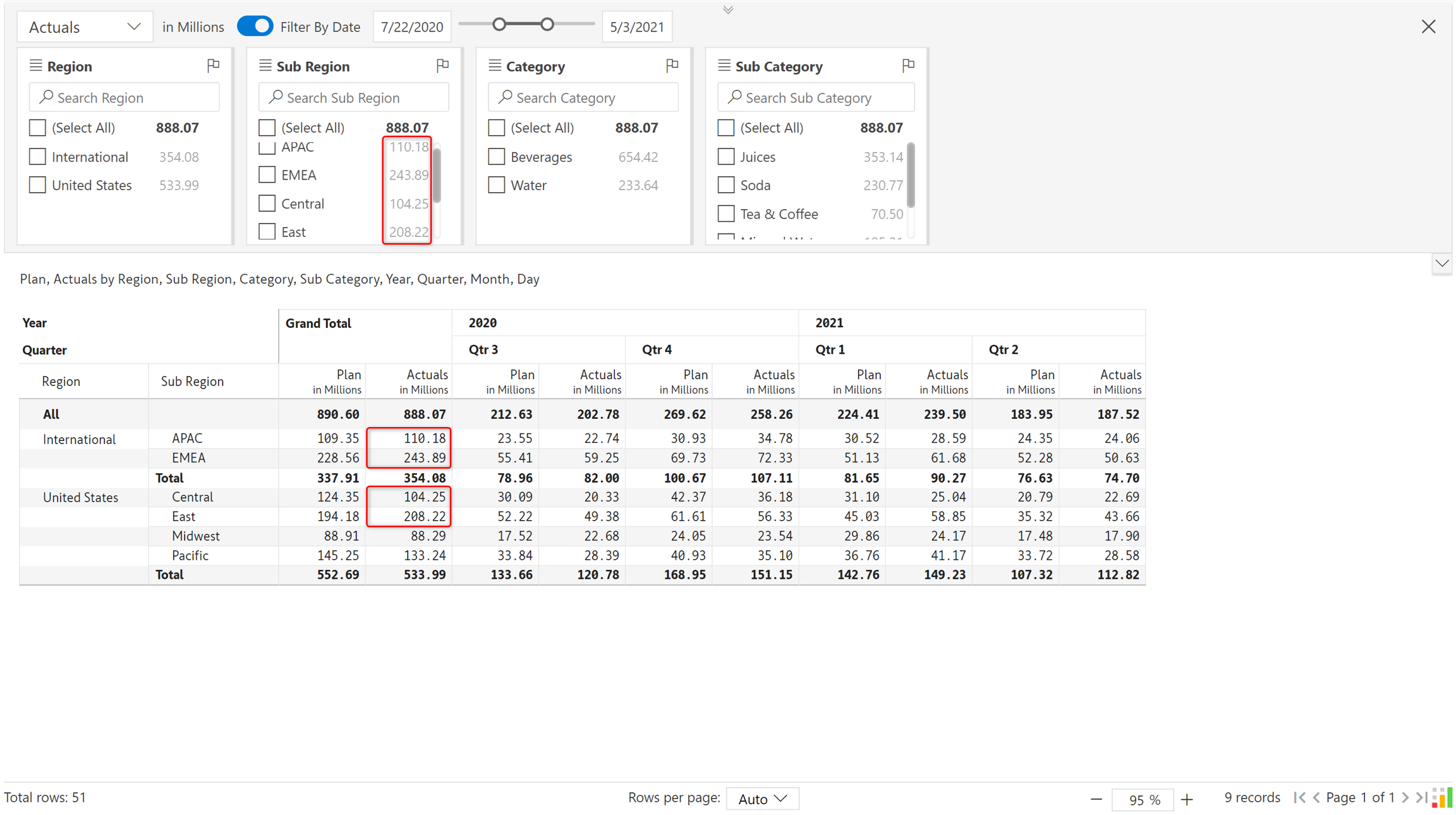
Task: Click the flag icon in Category panel
Action: [672, 65]
